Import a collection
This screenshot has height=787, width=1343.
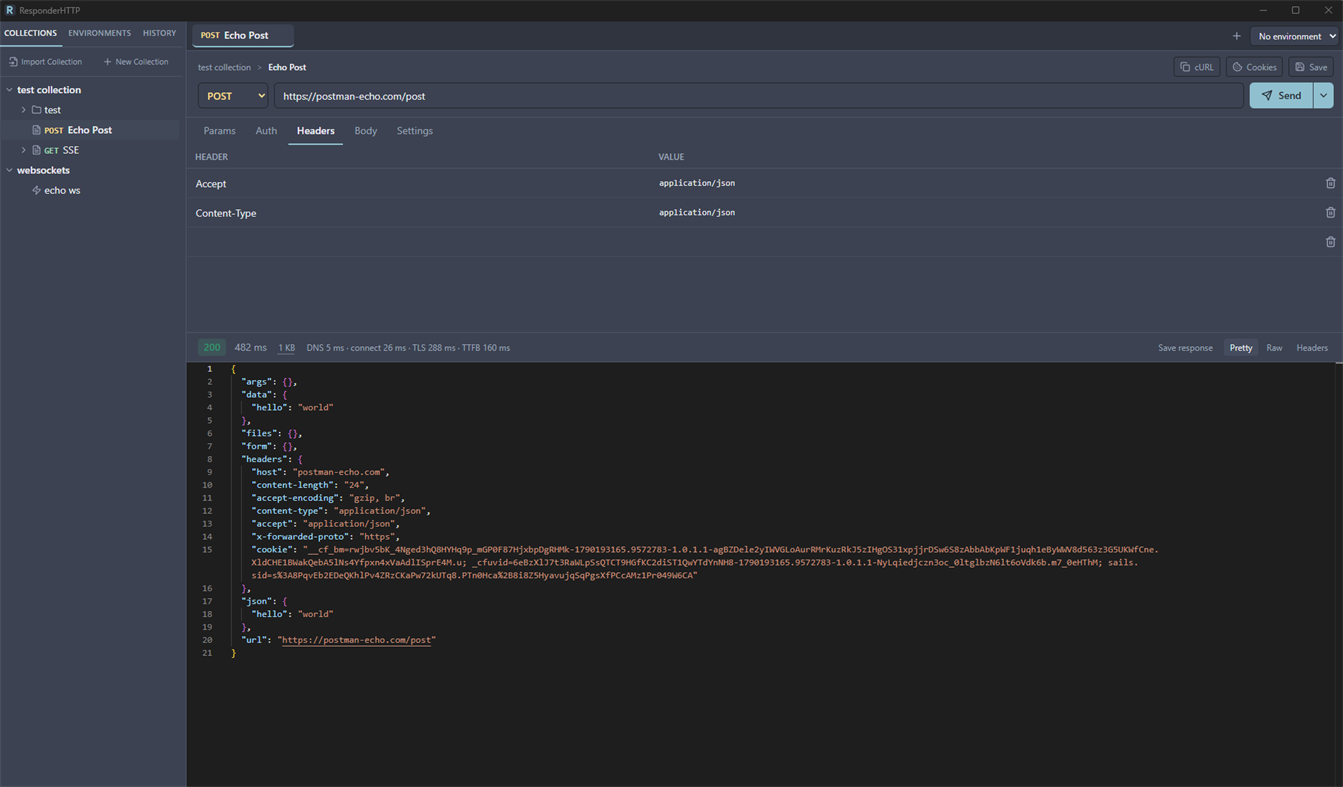point(46,62)
